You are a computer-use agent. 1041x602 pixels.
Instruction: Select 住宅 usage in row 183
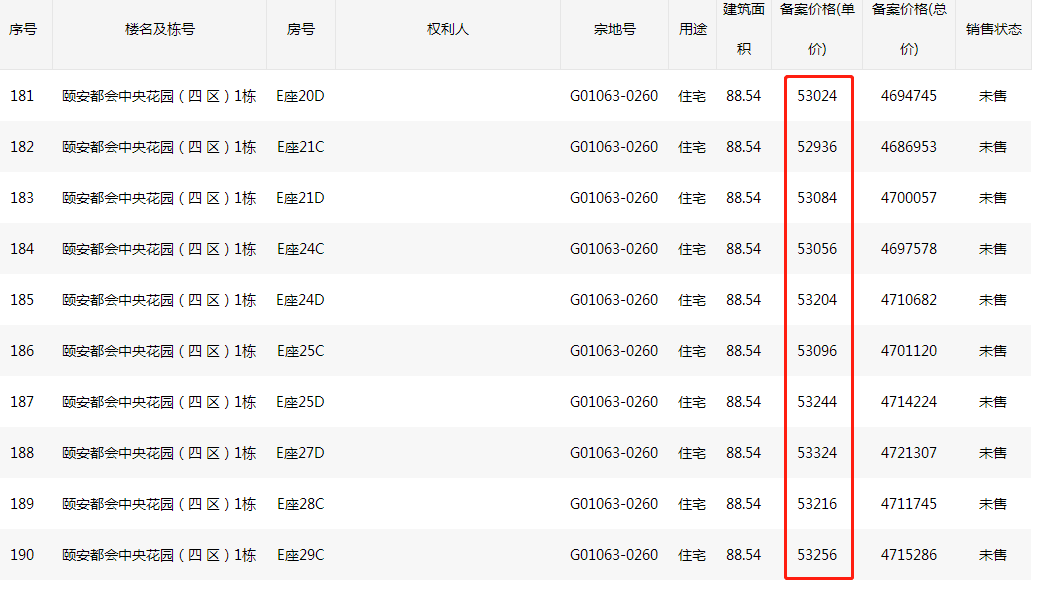692,198
